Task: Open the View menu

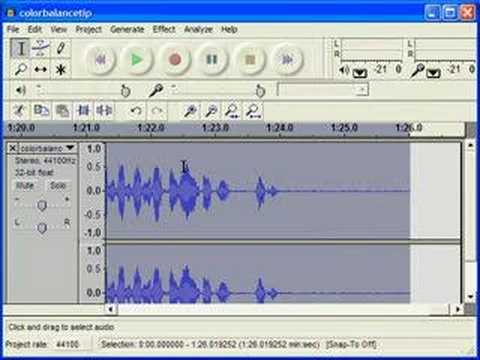Action: (x=59, y=29)
